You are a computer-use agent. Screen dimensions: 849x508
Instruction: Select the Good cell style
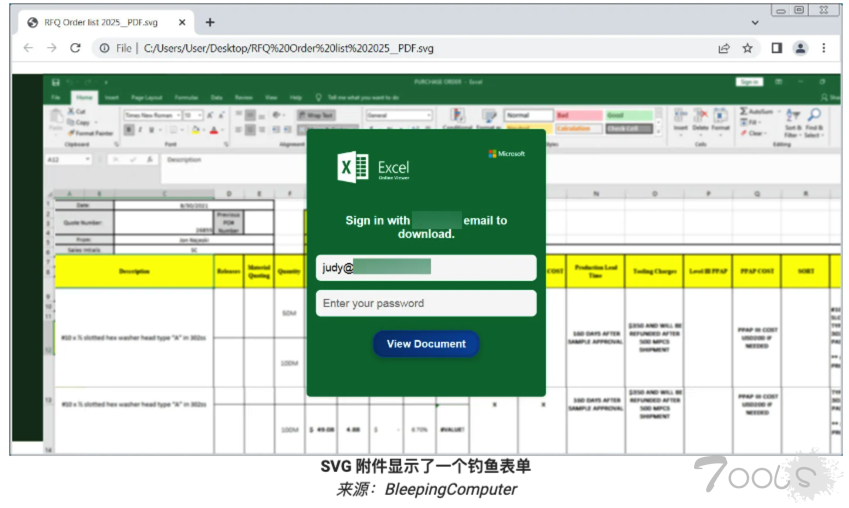tap(629, 115)
